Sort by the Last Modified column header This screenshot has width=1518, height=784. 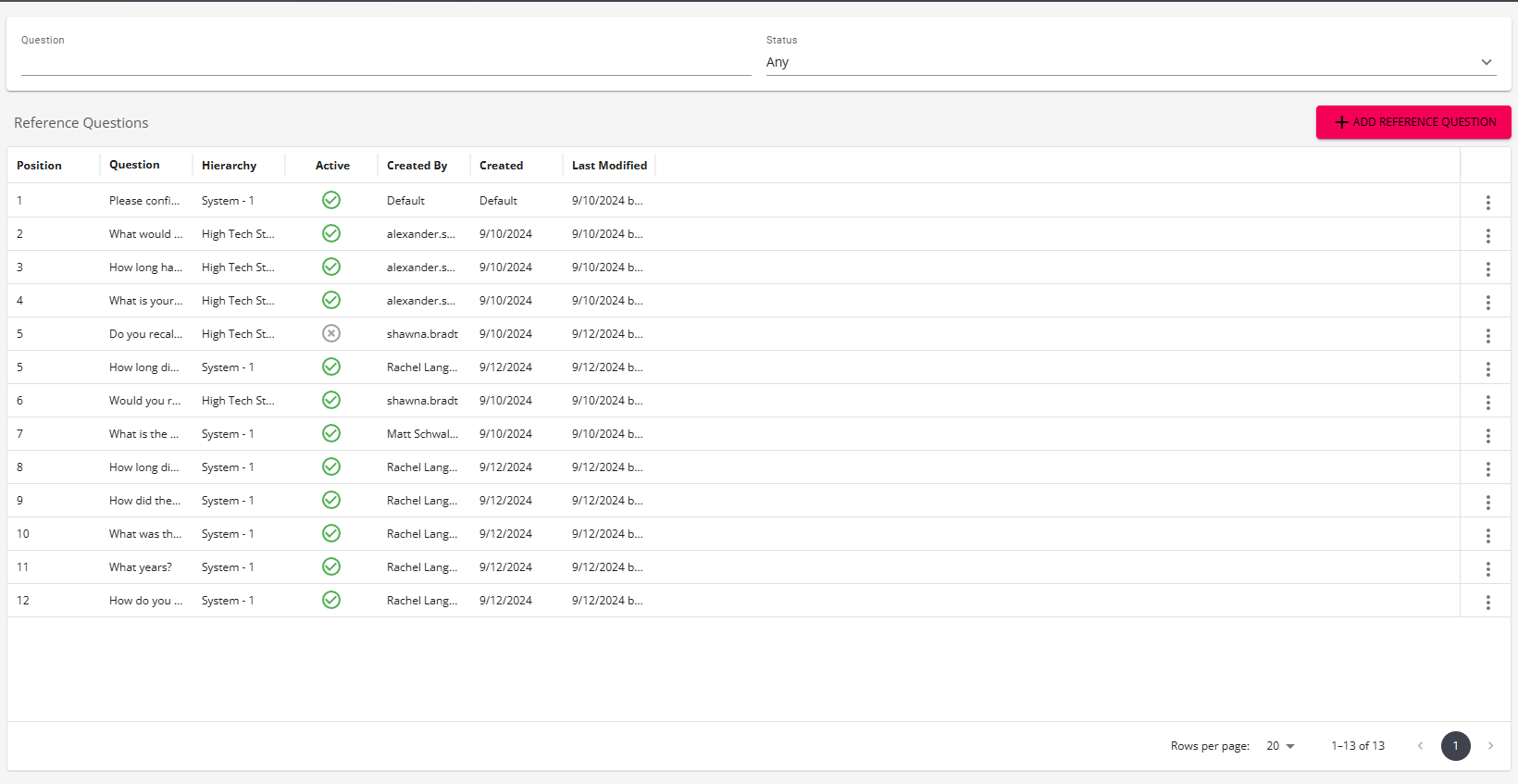pos(609,166)
